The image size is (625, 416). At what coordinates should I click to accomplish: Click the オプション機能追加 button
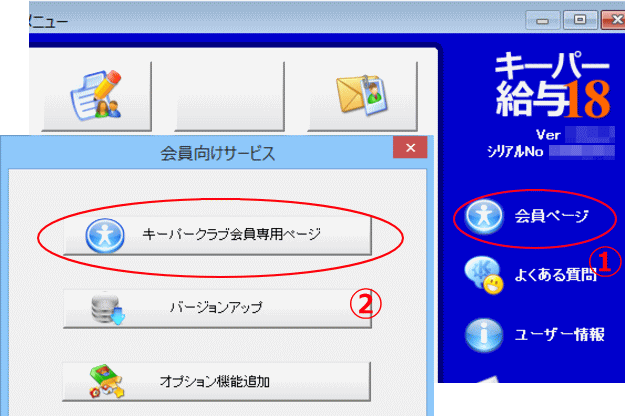click(x=216, y=382)
